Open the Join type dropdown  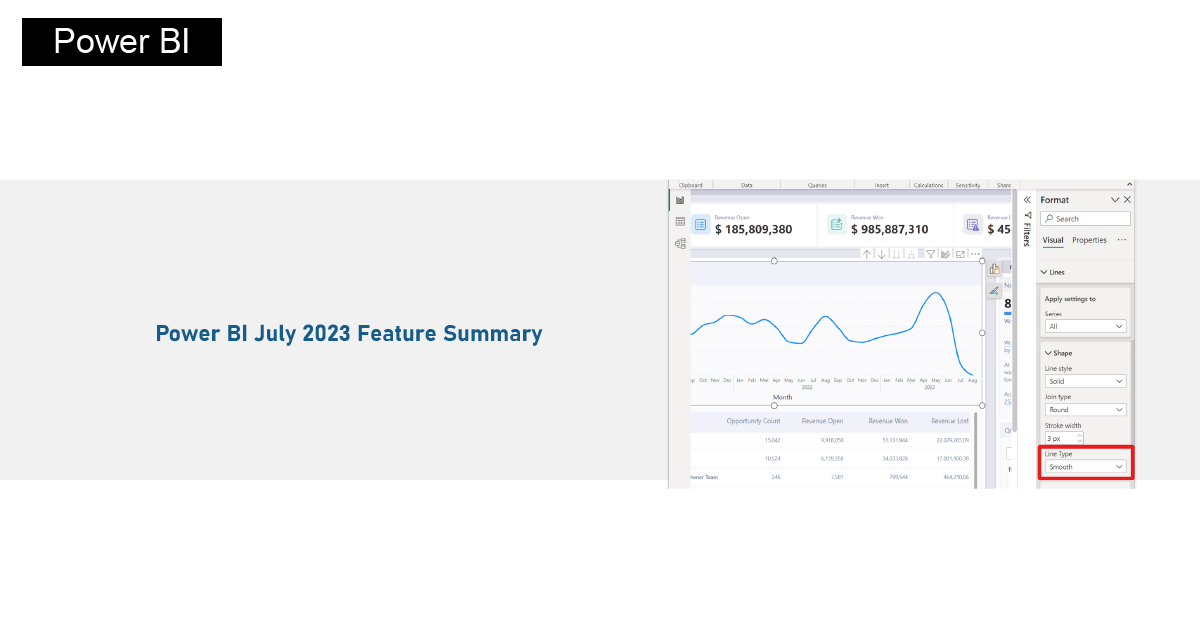point(1085,409)
